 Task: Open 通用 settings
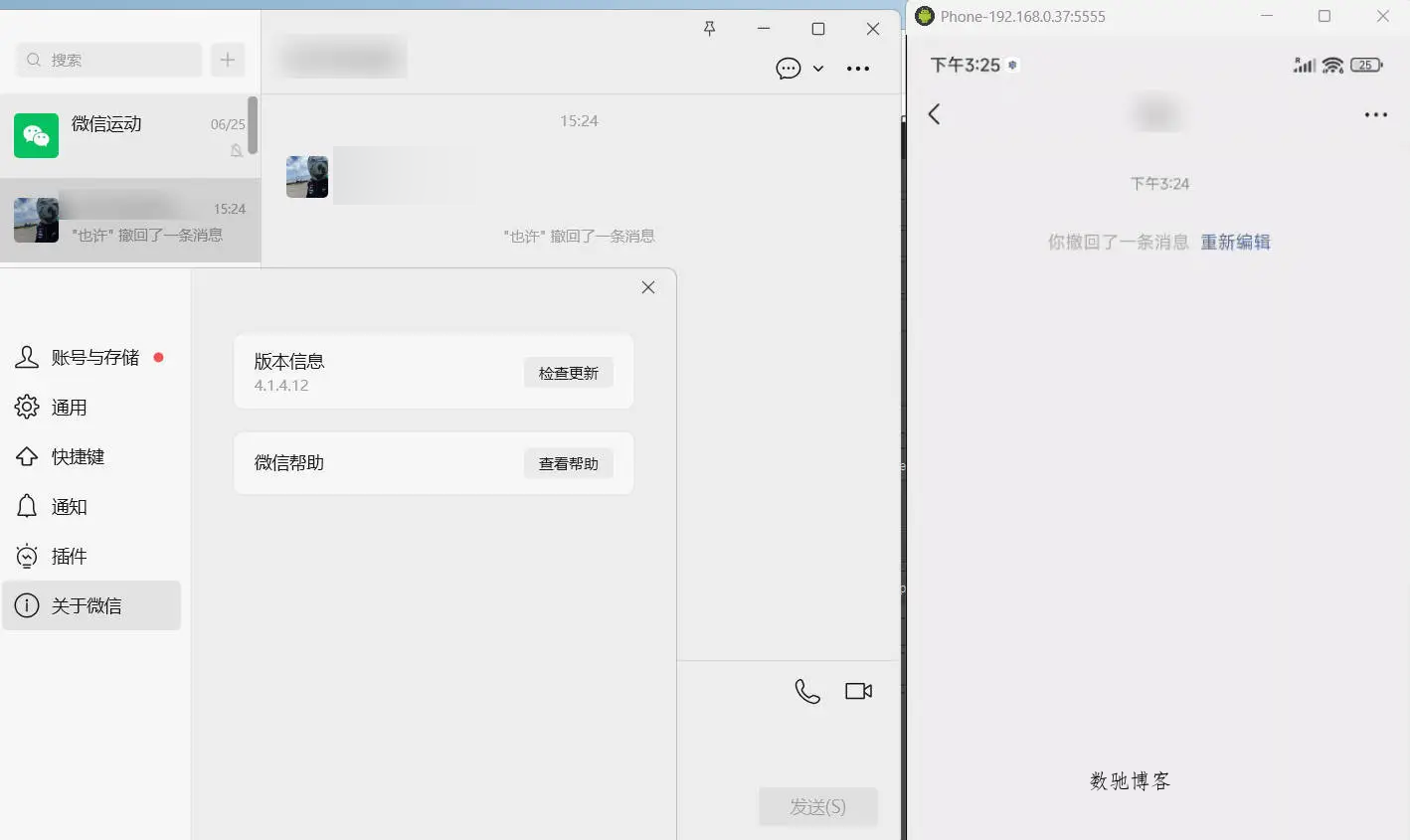tap(91, 408)
